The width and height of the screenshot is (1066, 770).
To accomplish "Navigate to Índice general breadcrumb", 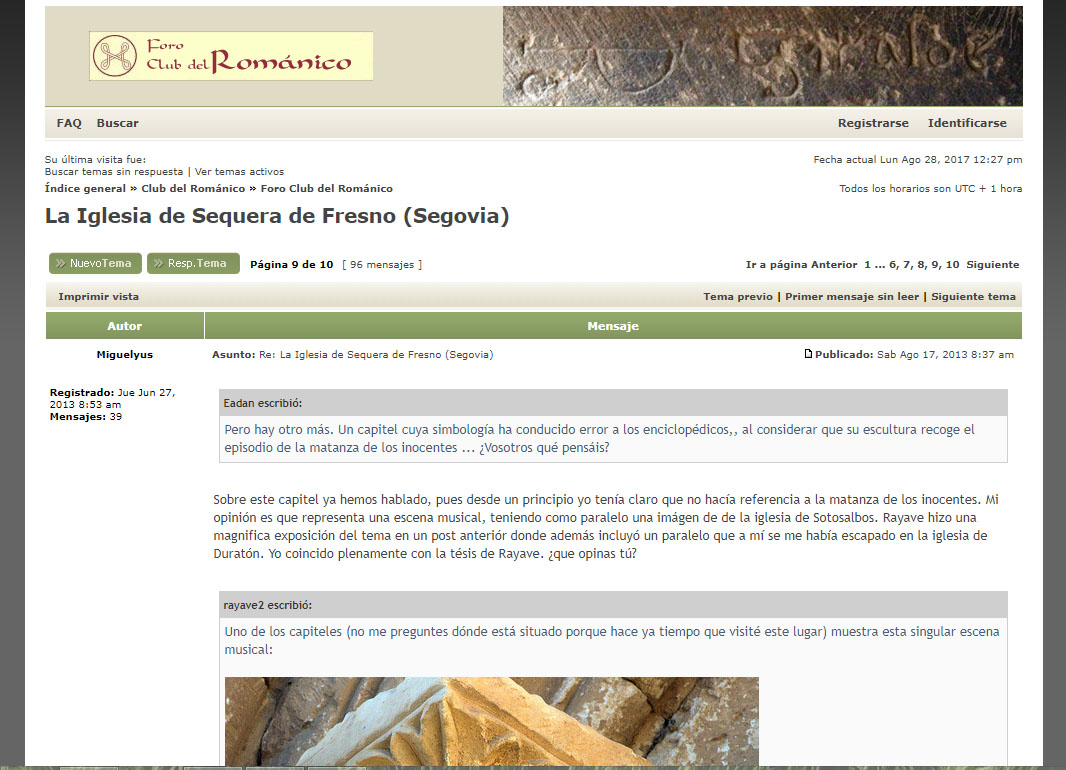I will point(85,188).
